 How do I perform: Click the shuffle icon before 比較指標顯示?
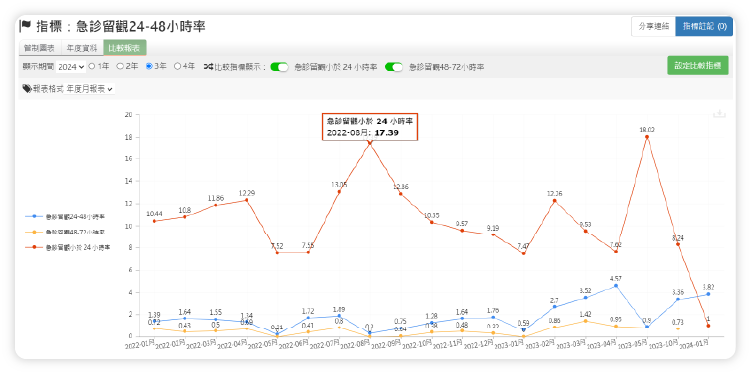[208, 67]
